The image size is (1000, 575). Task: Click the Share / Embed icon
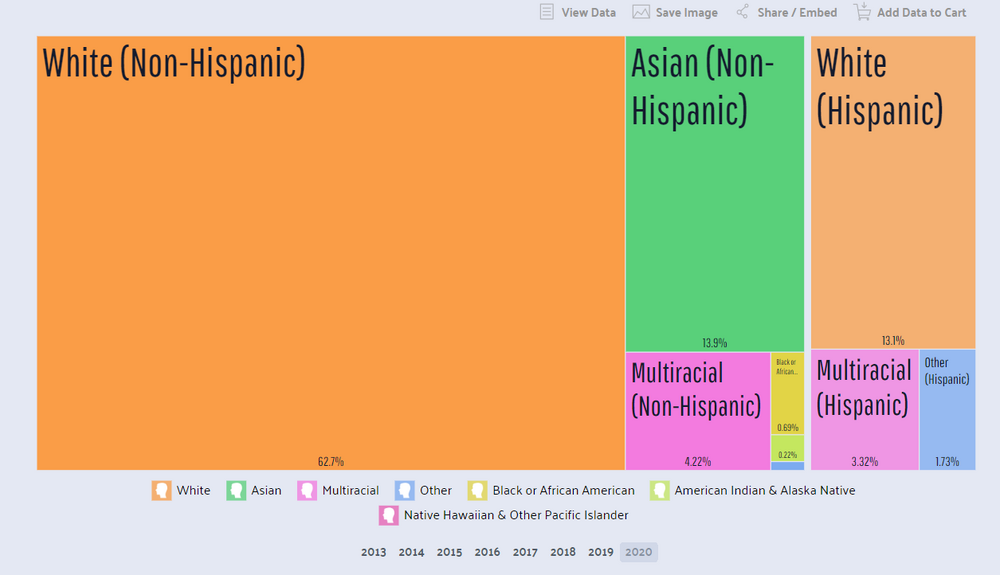(x=742, y=12)
